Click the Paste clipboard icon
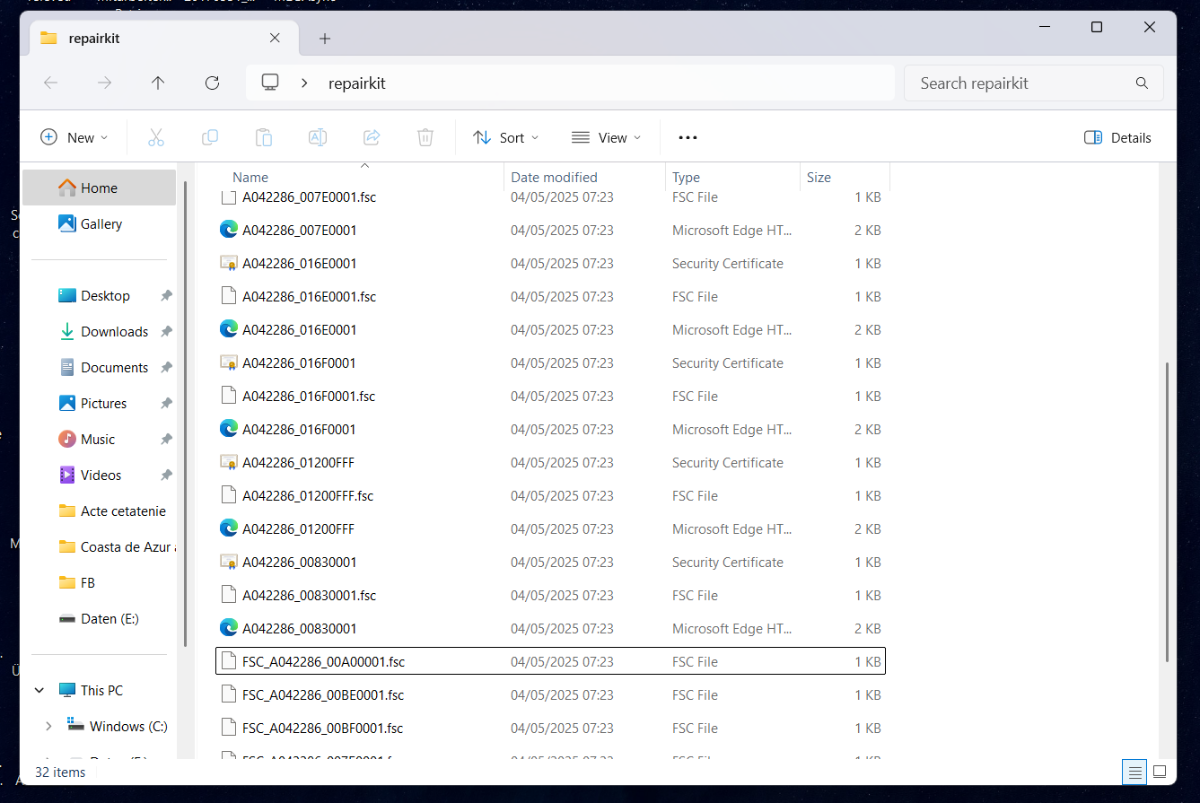This screenshot has height=803, width=1200. point(264,138)
